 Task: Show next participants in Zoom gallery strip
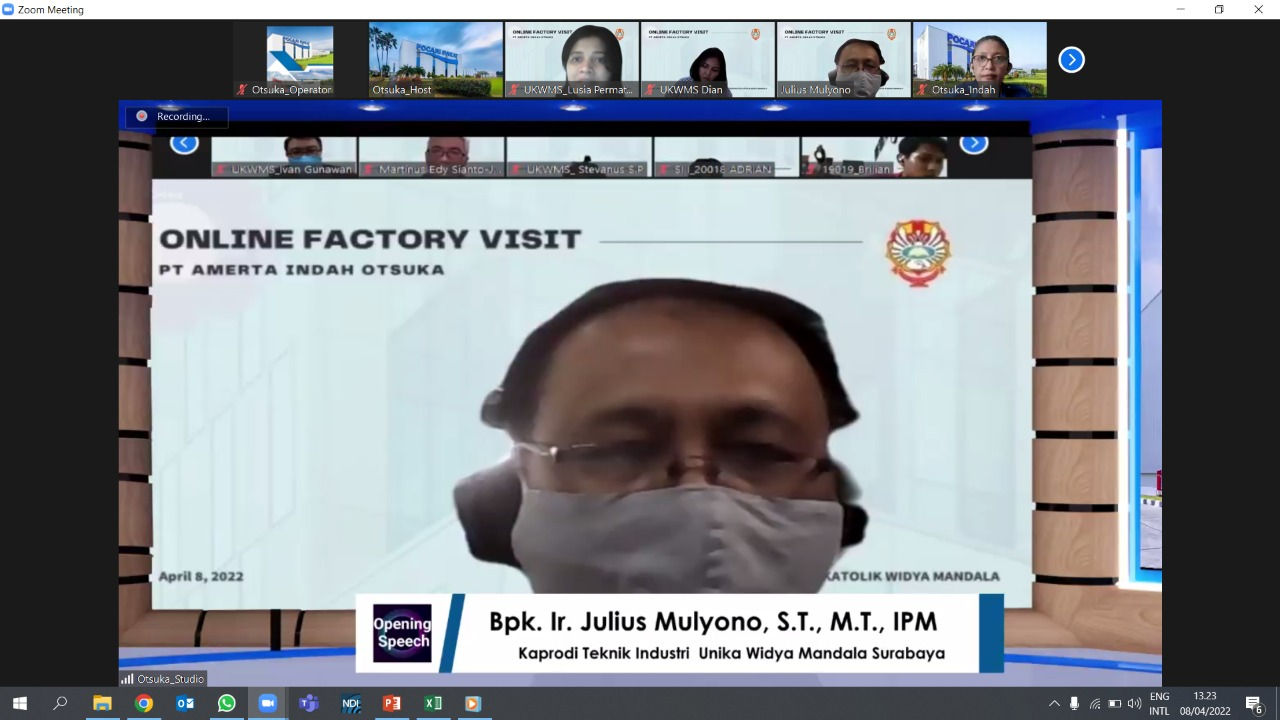[1071, 60]
